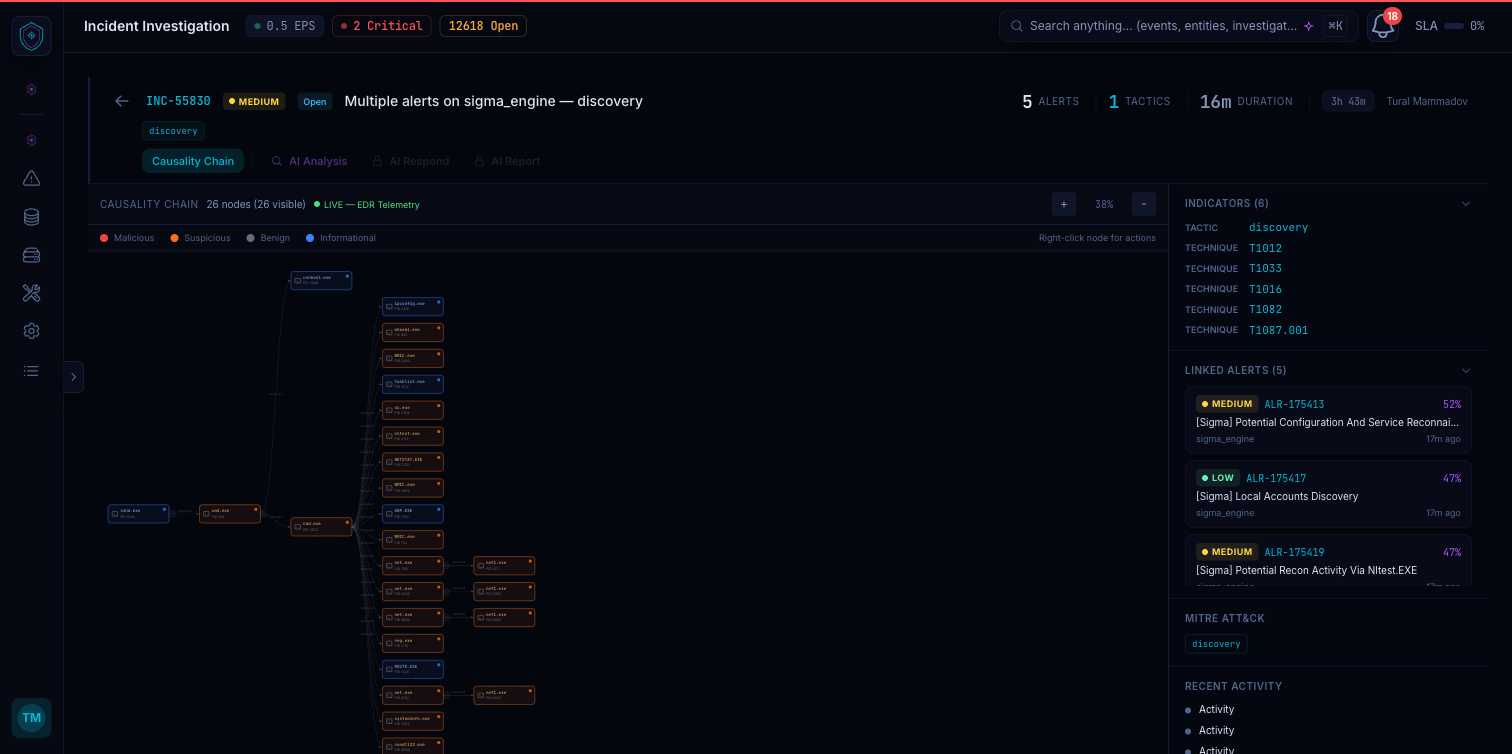Image resolution: width=1512 pixels, height=754 pixels.
Task: Open technique T1087.001 link
Action: (x=1278, y=330)
